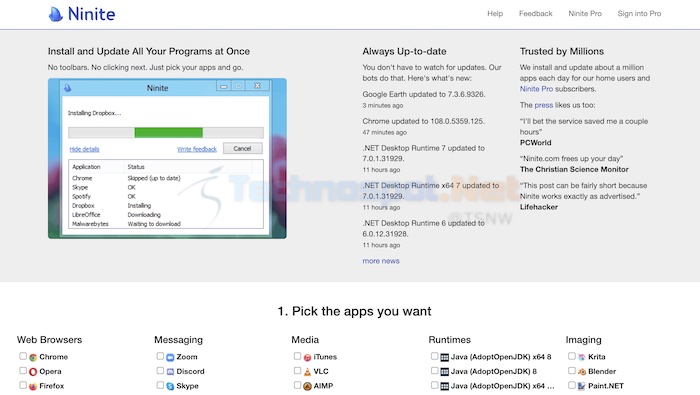The image size is (700, 395).
Task: Tick Java (AdoptOpenJDK) 8 checkbox
Action: click(x=434, y=370)
